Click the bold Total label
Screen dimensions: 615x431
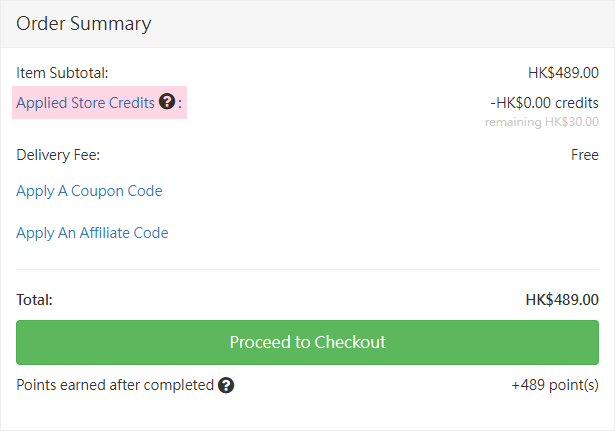click(x=34, y=299)
